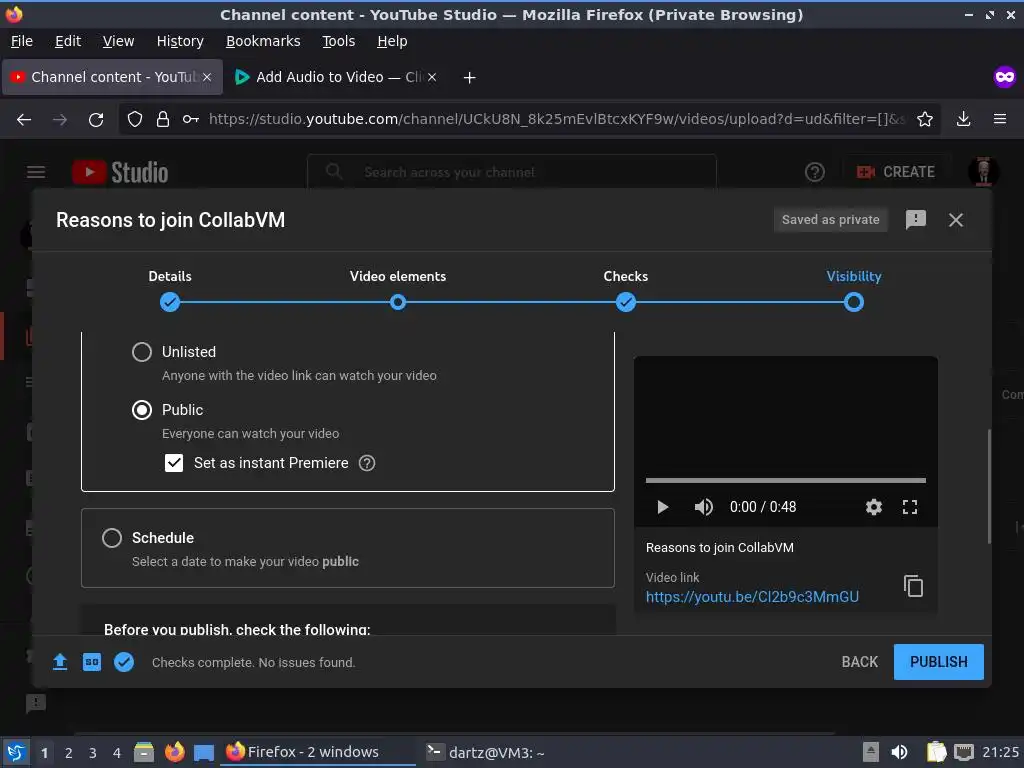Viewport: 1024px width, 768px height.
Task: Enter fullscreen on the video preview
Action: pos(910,507)
